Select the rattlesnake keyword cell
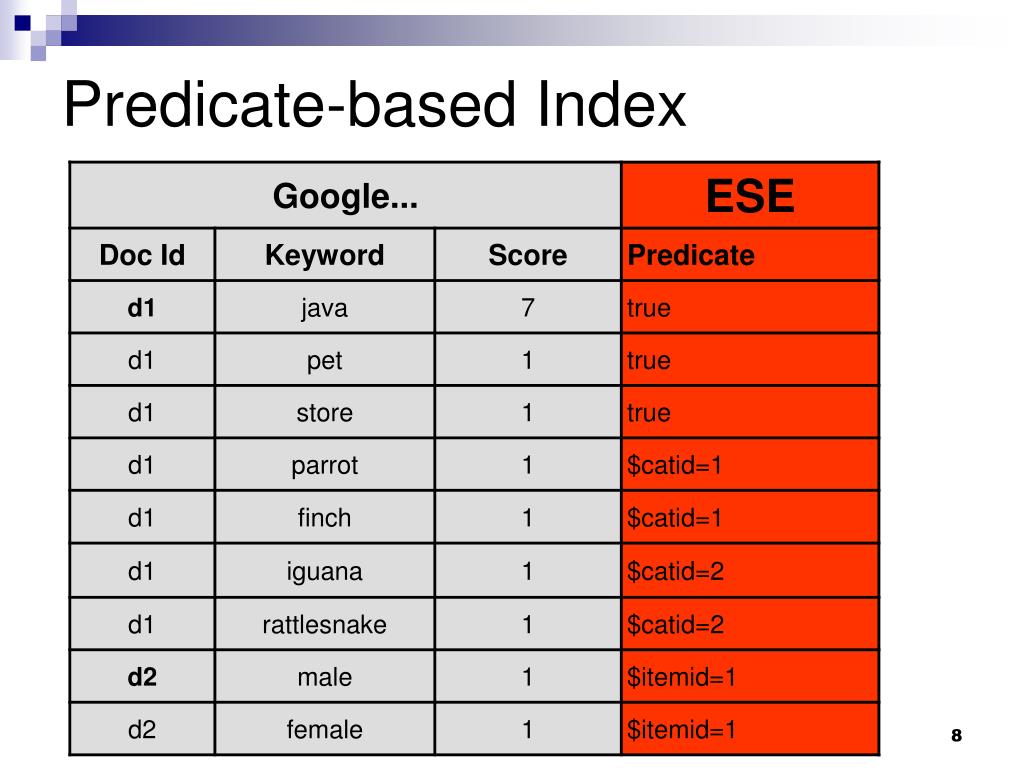The height and width of the screenshot is (768, 1024). 325,624
